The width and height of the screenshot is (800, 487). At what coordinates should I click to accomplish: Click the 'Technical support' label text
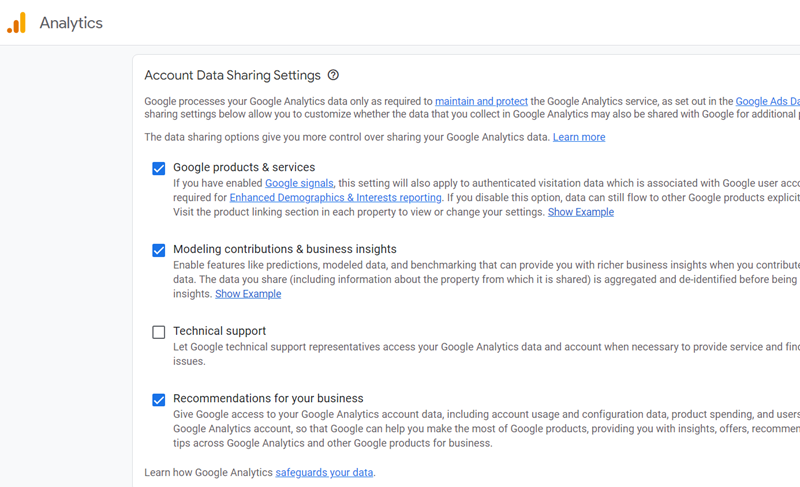coord(219,331)
